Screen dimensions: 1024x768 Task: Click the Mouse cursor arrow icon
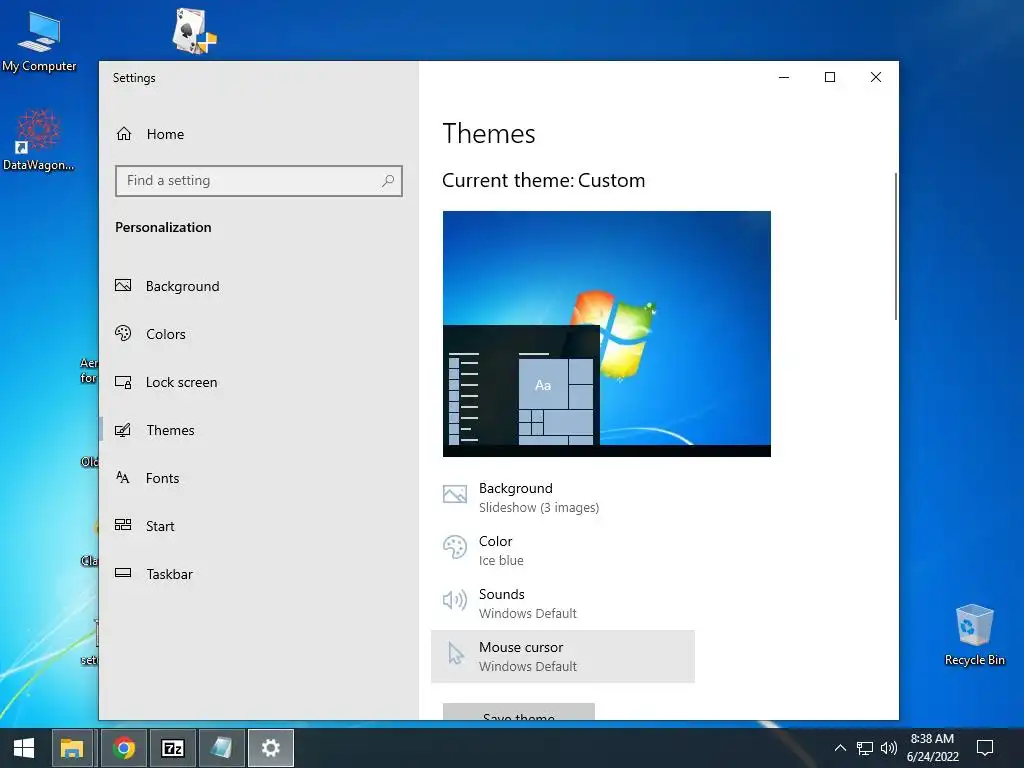coord(456,653)
